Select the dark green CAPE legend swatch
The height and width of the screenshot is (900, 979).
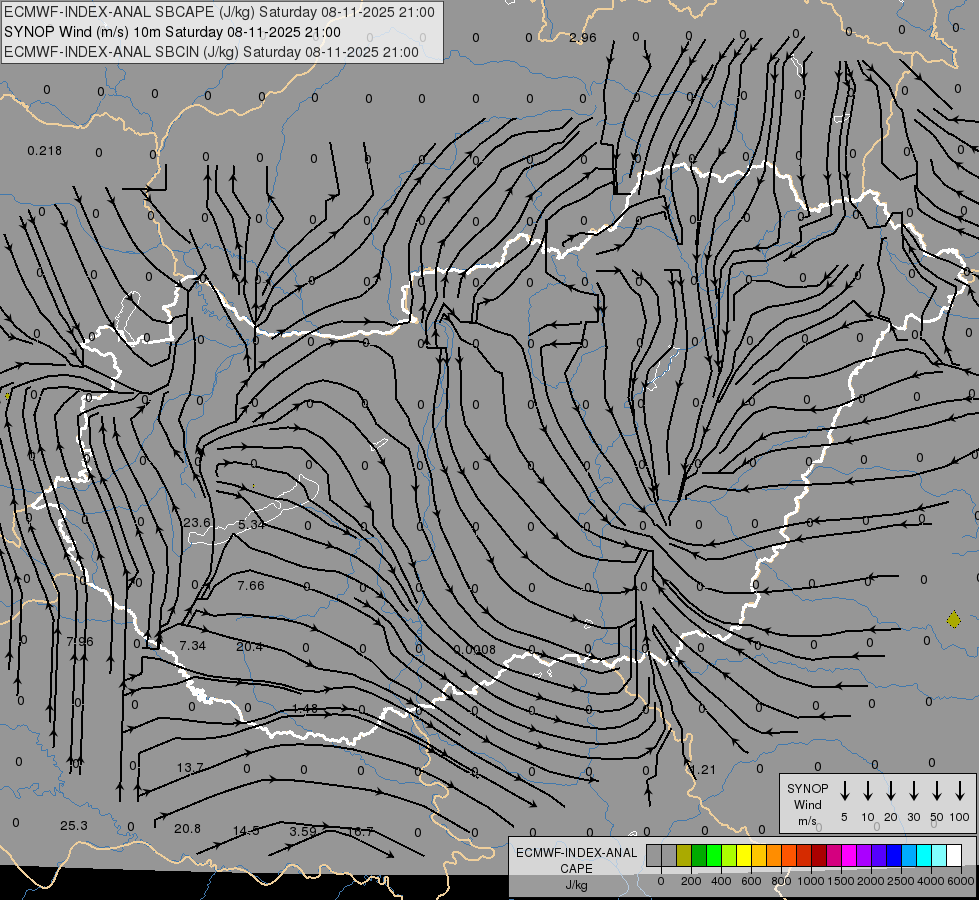point(699,856)
